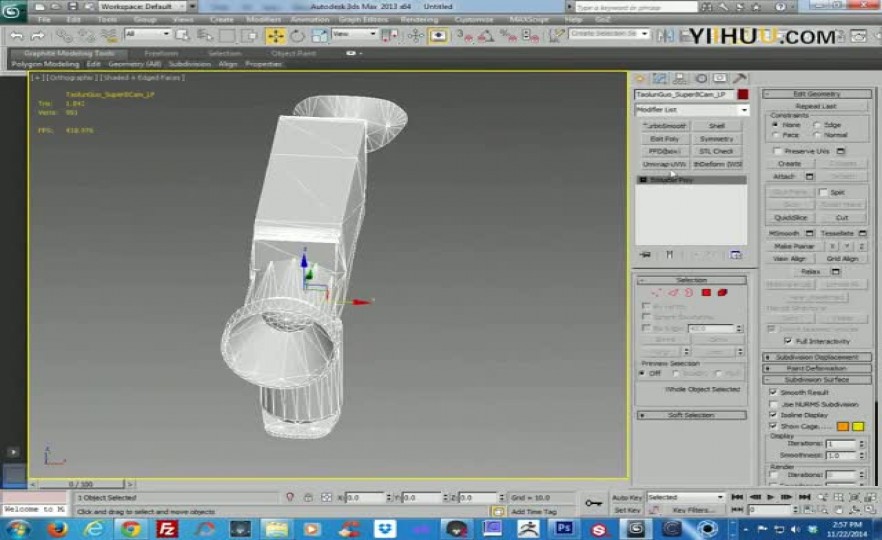Toggle the Show Cage checkbox
The image size is (882, 540).
773,426
